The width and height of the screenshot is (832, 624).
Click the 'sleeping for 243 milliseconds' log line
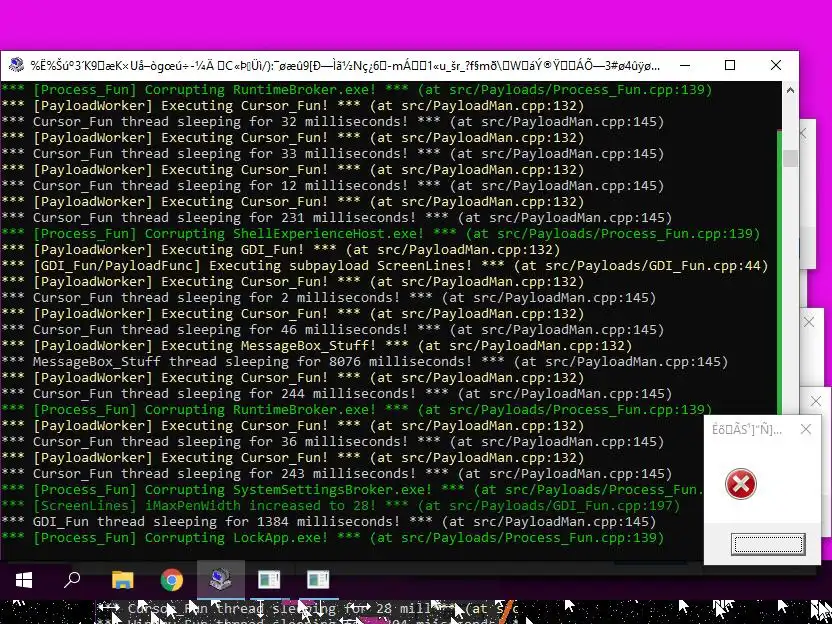[336, 473]
